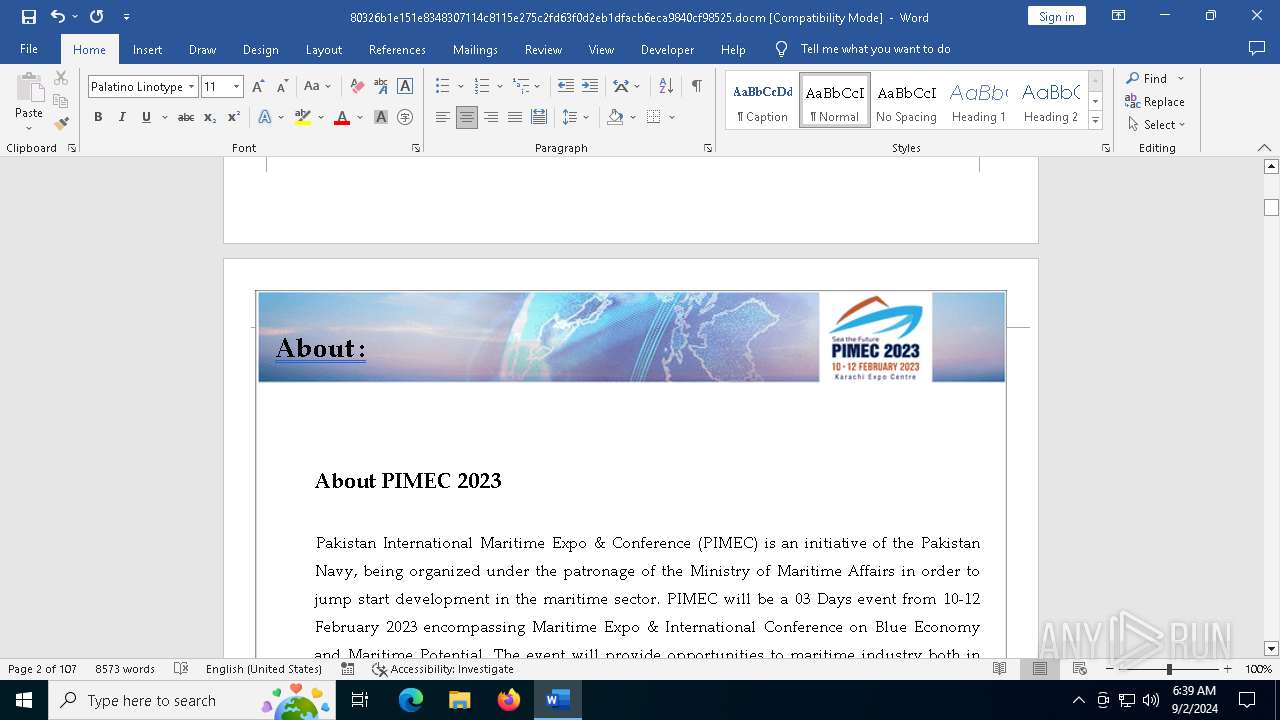Toggle Superscript formatting
The width and height of the screenshot is (1280, 720).
coord(234,117)
